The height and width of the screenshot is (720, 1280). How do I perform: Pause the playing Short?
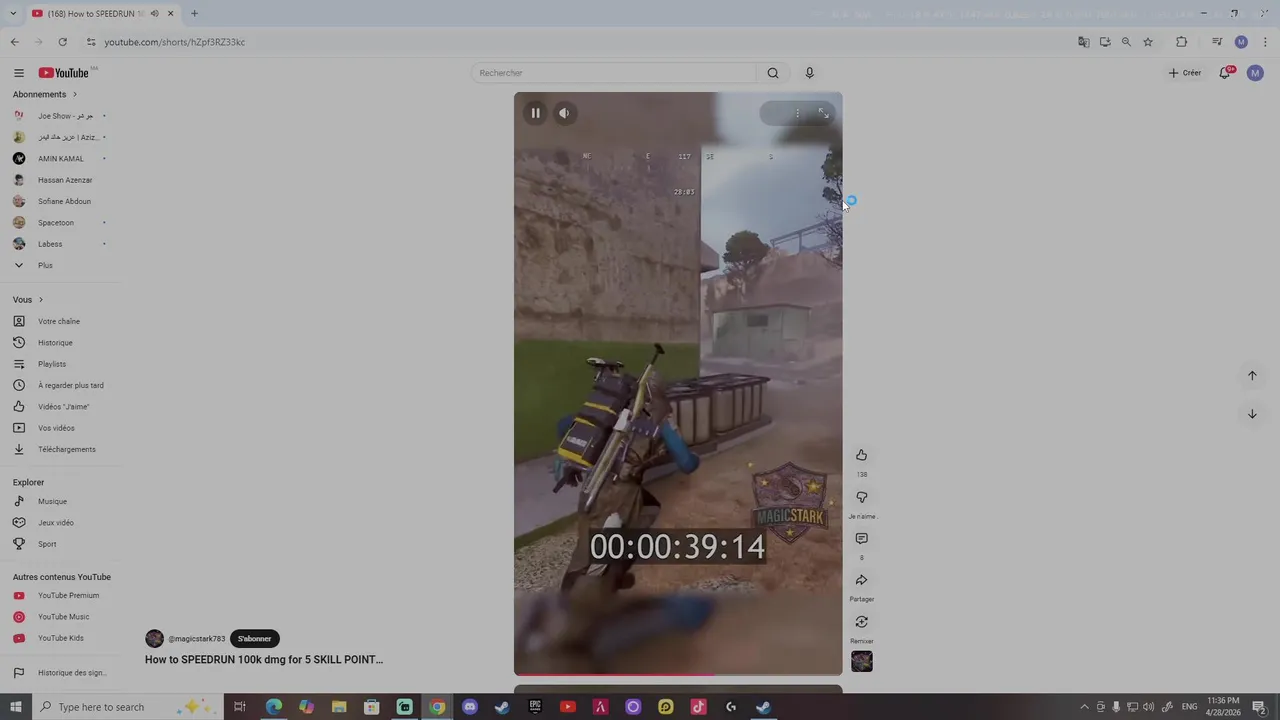coord(535,113)
